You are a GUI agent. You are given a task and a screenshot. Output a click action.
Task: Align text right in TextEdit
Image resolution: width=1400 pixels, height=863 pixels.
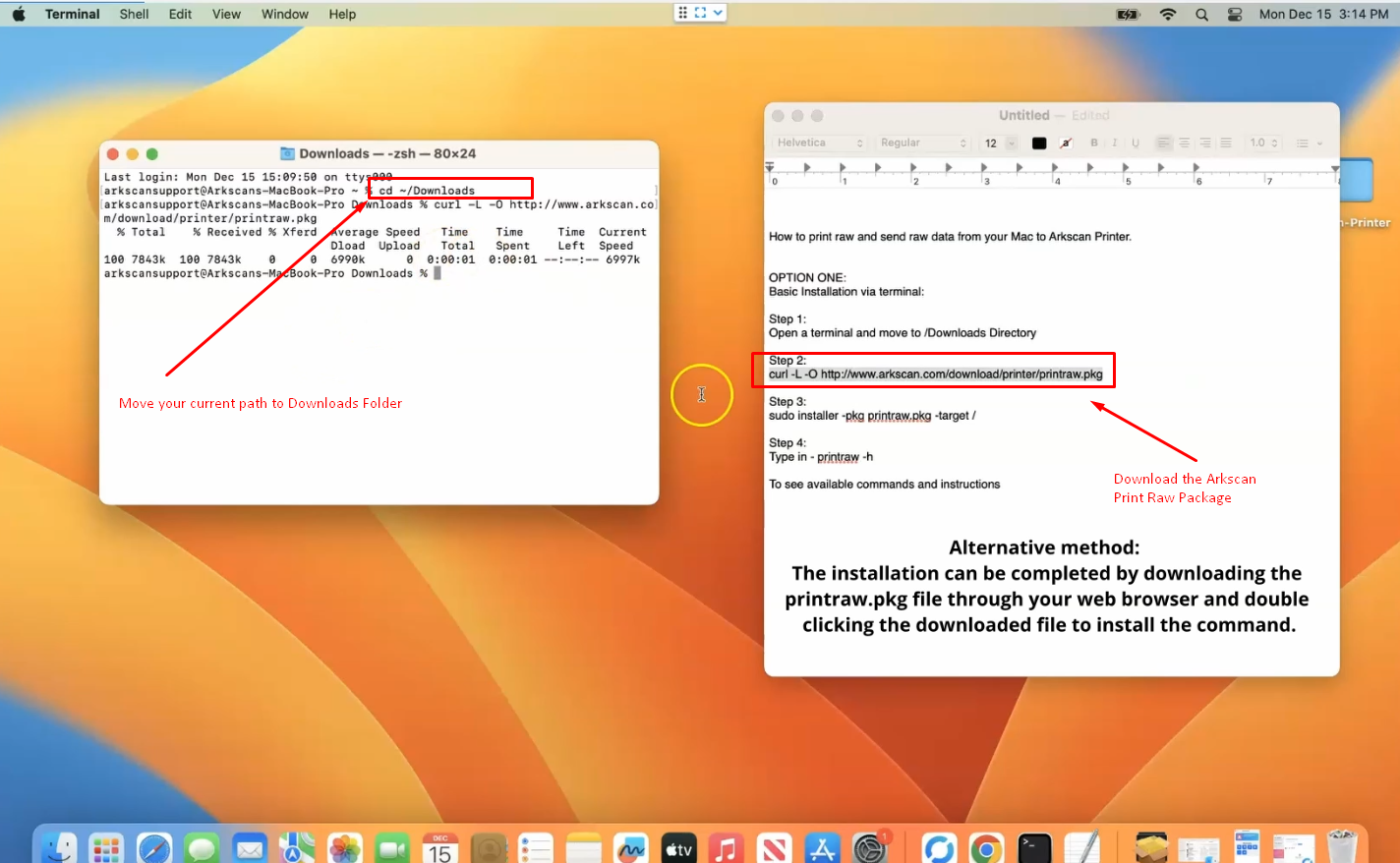click(x=1205, y=143)
